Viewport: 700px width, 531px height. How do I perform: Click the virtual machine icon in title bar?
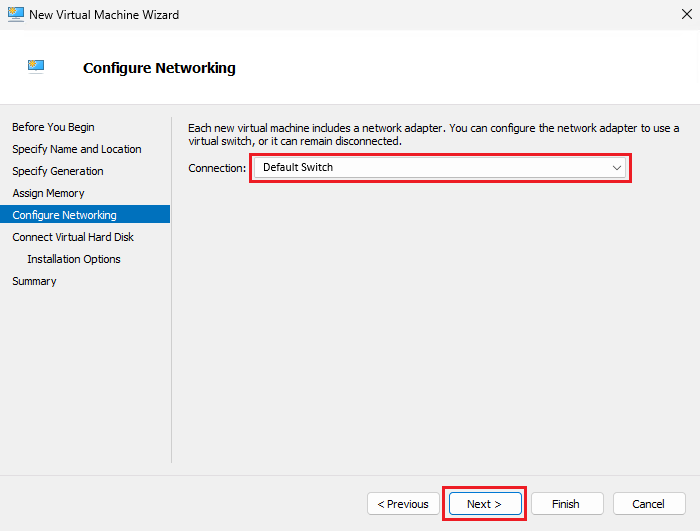pos(14,15)
